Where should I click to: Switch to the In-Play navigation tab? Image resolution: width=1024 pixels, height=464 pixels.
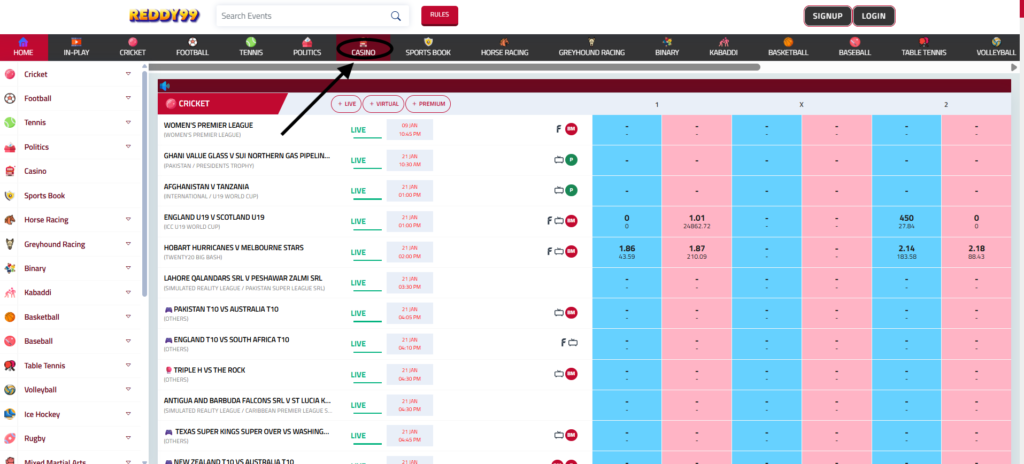point(77,48)
